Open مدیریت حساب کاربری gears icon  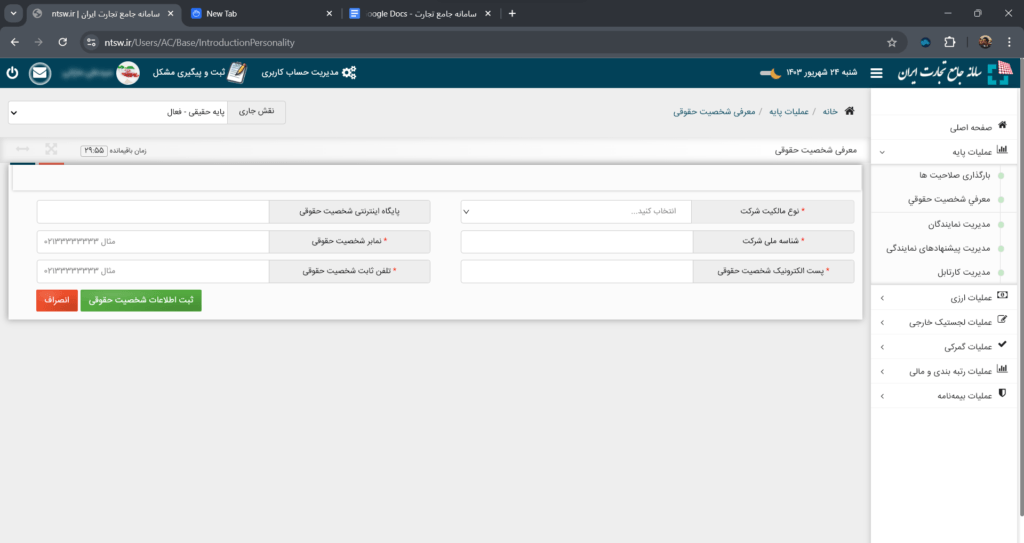point(349,73)
